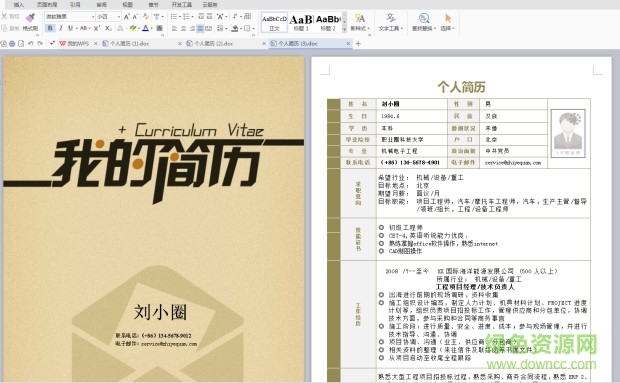This screenshot has height=383, width=620.
Task: Toggle center paragraph alignment
Action: [183, 28]
